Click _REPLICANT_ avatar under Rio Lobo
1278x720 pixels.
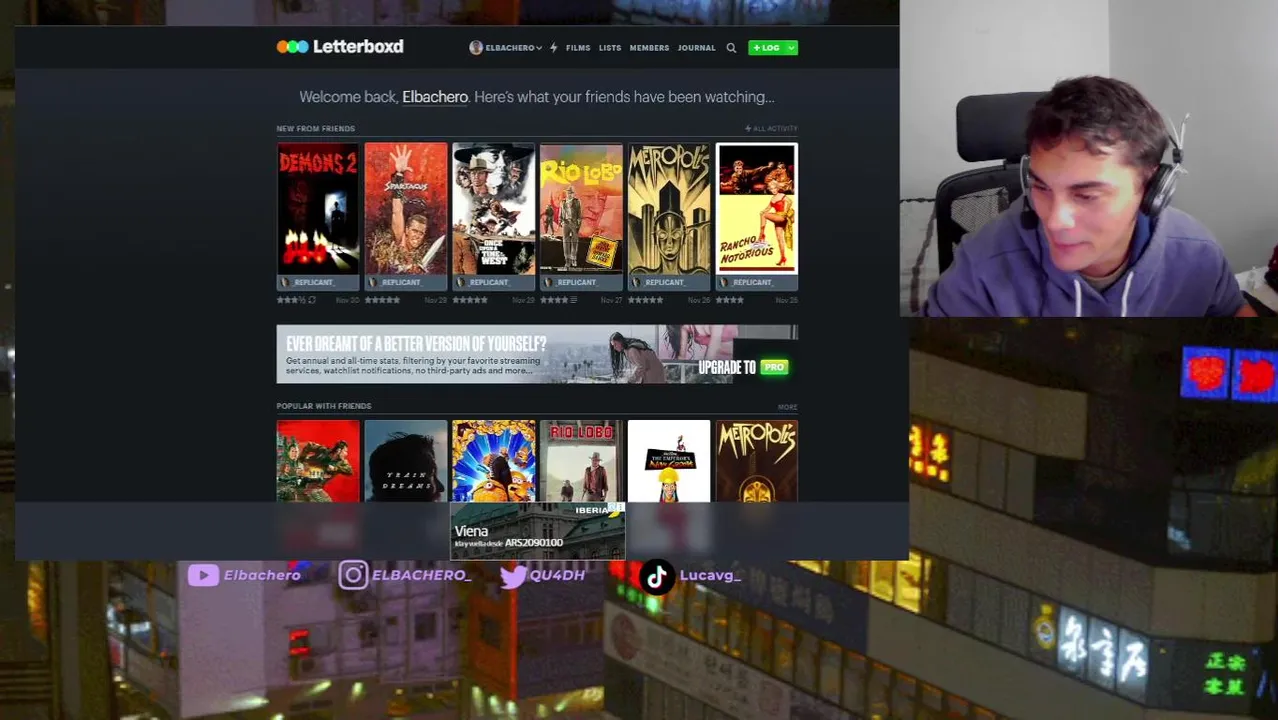pyautogui.click(x=547, y=282)
